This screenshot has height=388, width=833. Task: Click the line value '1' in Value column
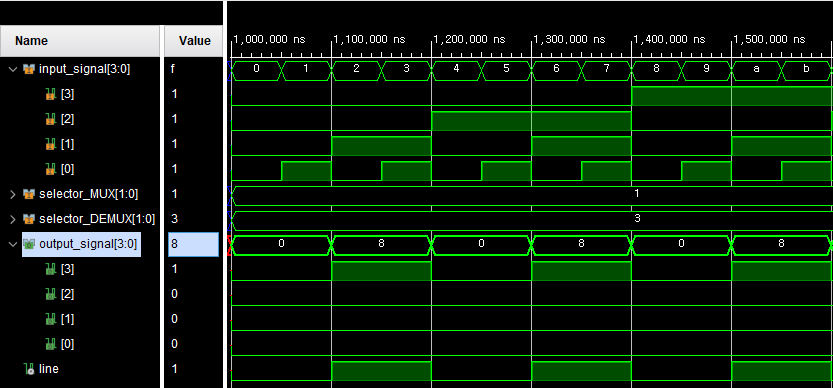coord(175,369)
